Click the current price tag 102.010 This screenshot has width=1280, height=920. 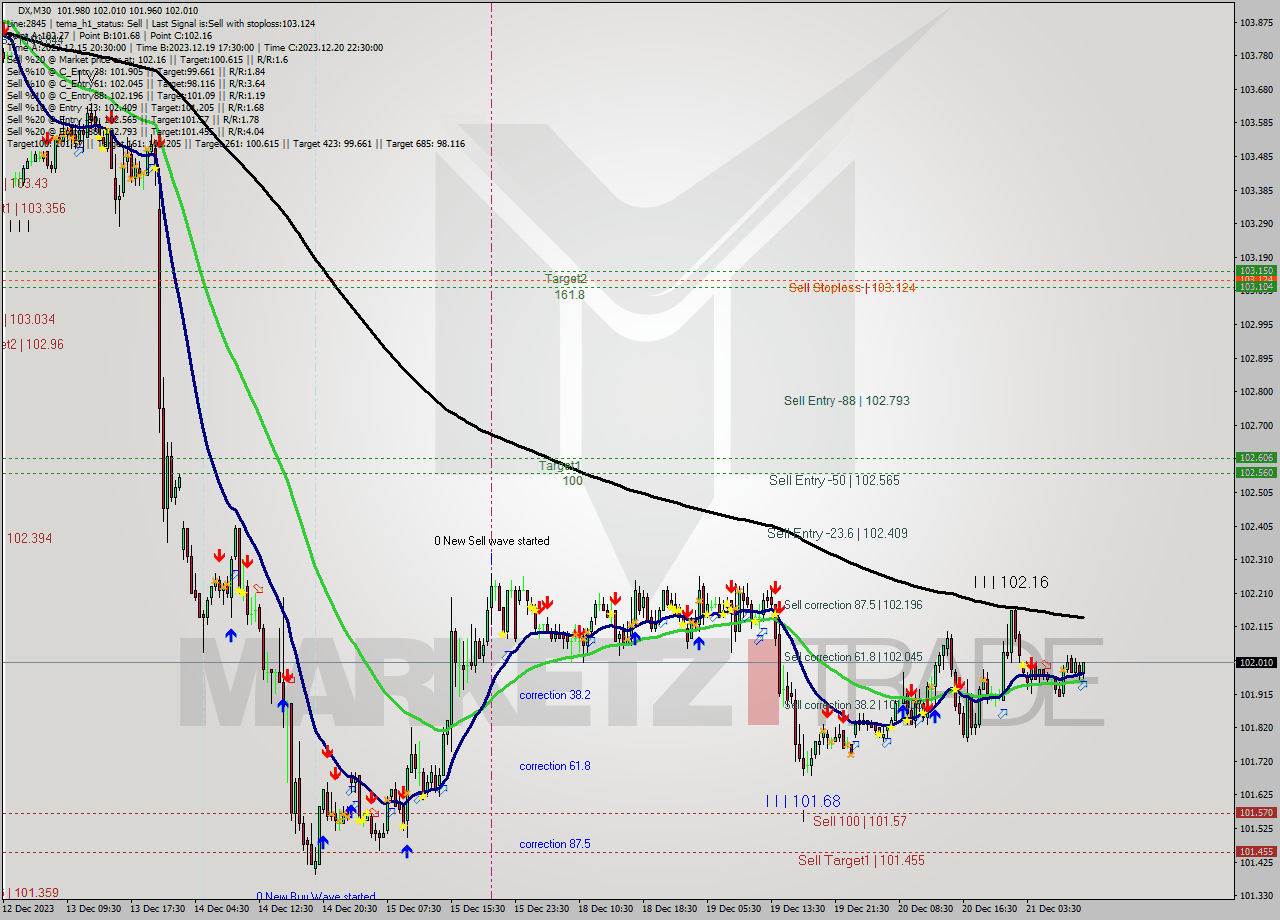(1256, 662)
